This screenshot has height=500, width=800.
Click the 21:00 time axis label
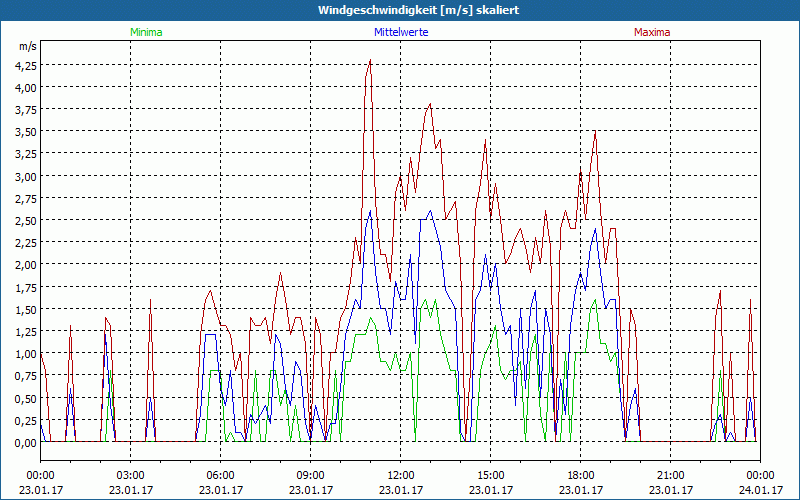[670, 476]
